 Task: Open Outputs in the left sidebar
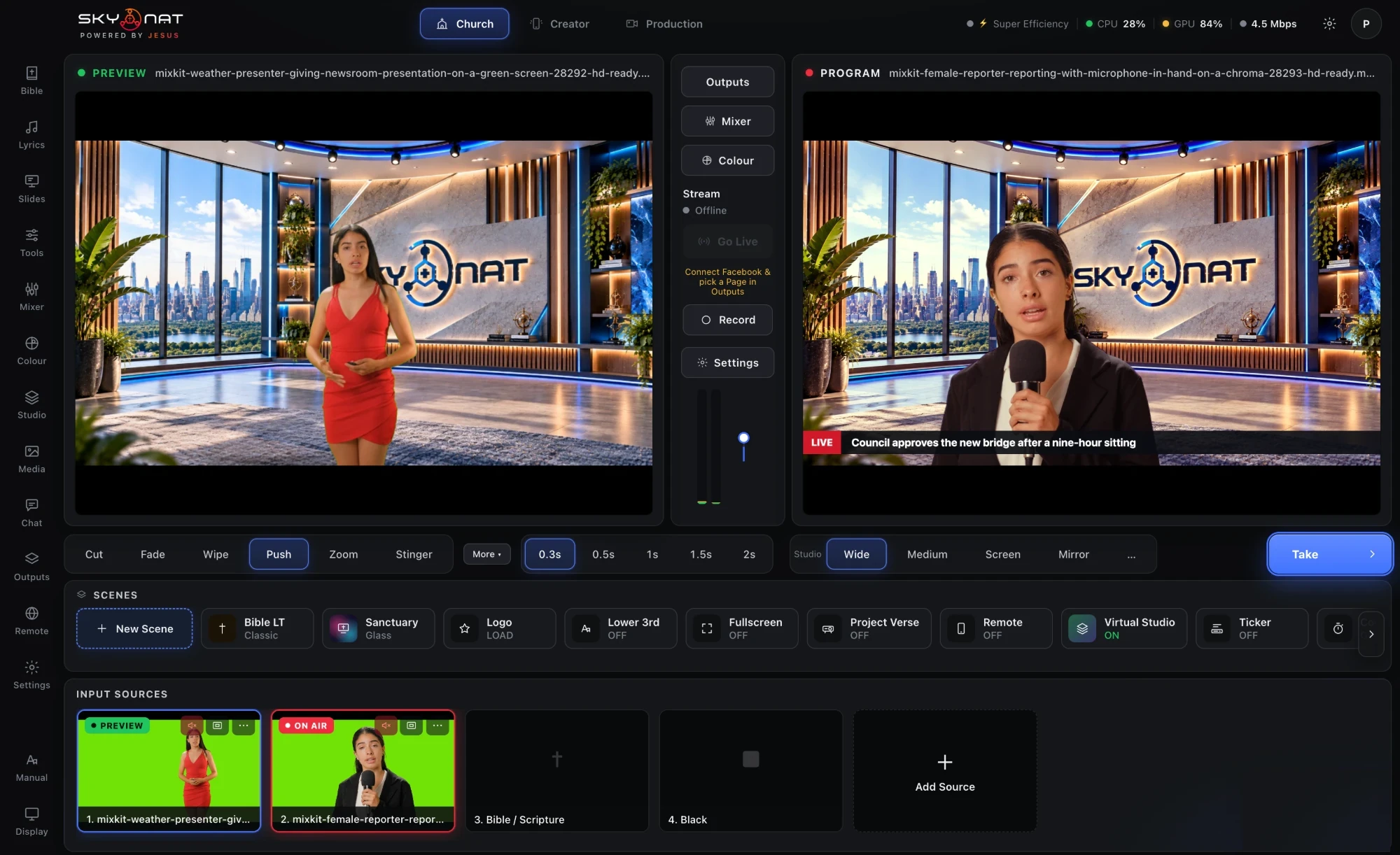(31, 566)
